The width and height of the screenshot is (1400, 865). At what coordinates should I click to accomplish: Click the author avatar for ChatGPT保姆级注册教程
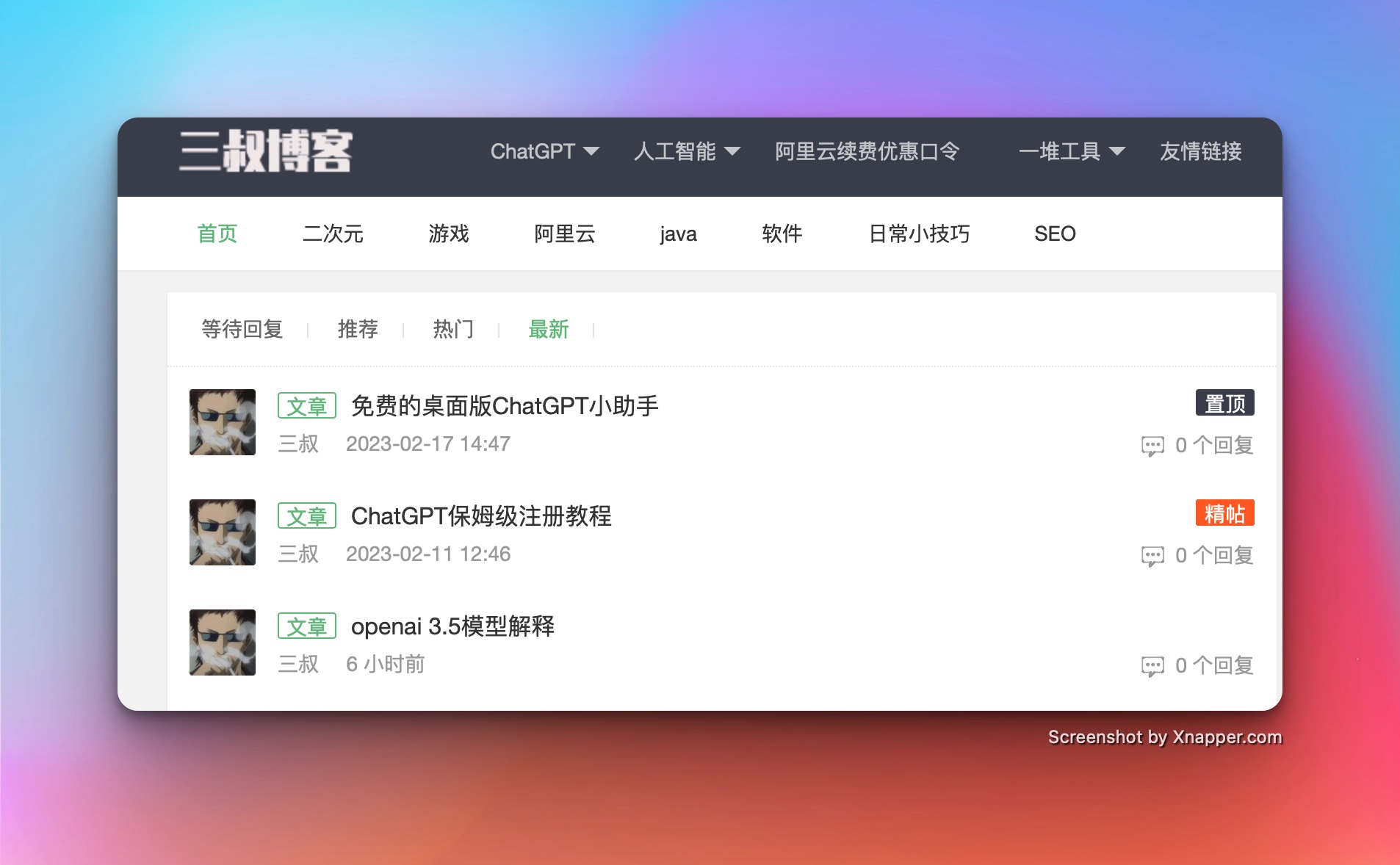223,532
